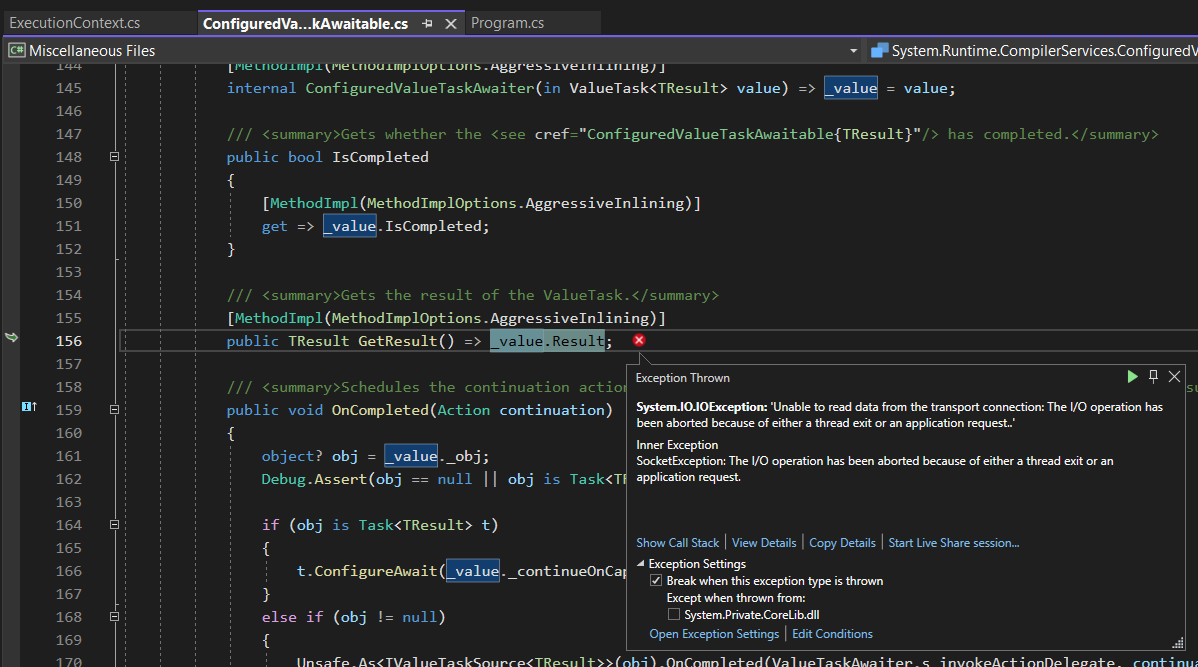
Task: Pin the ConfiguredValueTaskAwaitable.cs tab
Action: tap(427, 24)
